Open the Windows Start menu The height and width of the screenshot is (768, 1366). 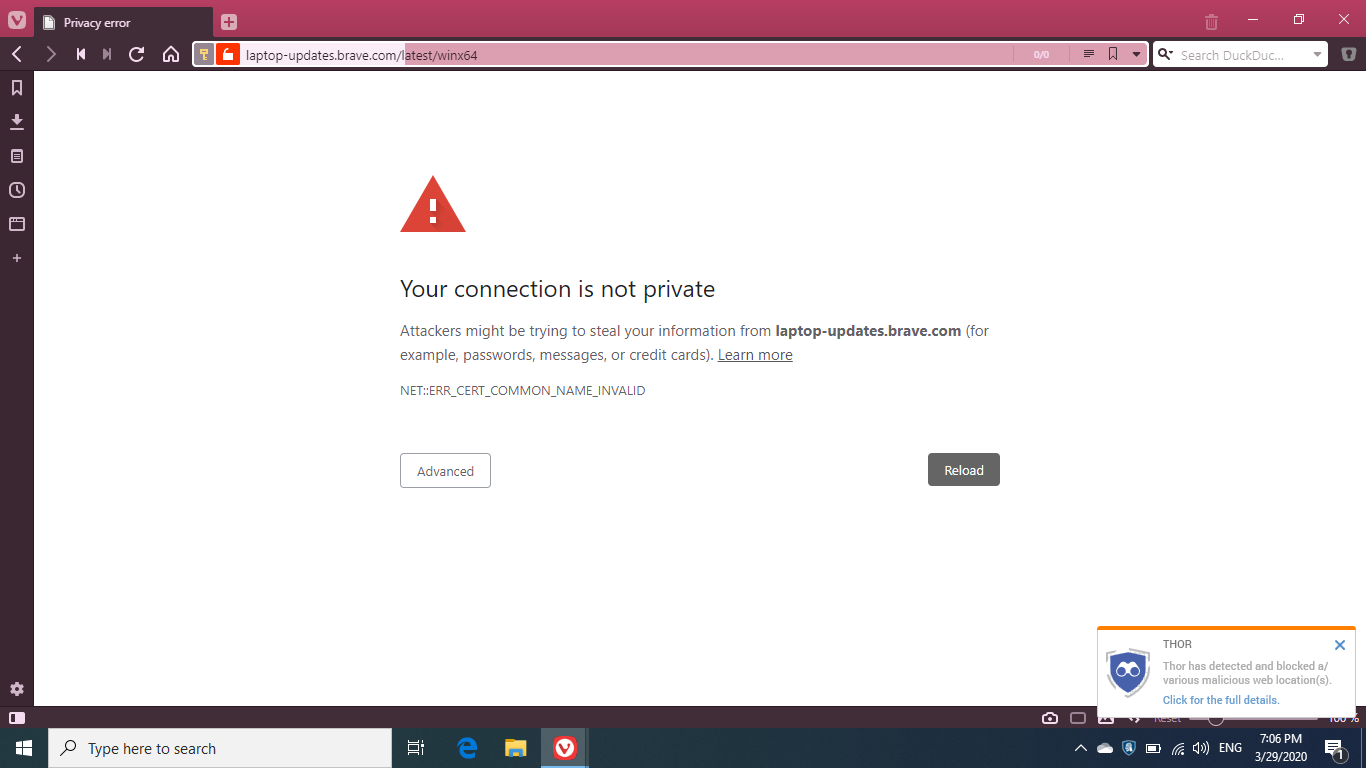tap(24, 748)
